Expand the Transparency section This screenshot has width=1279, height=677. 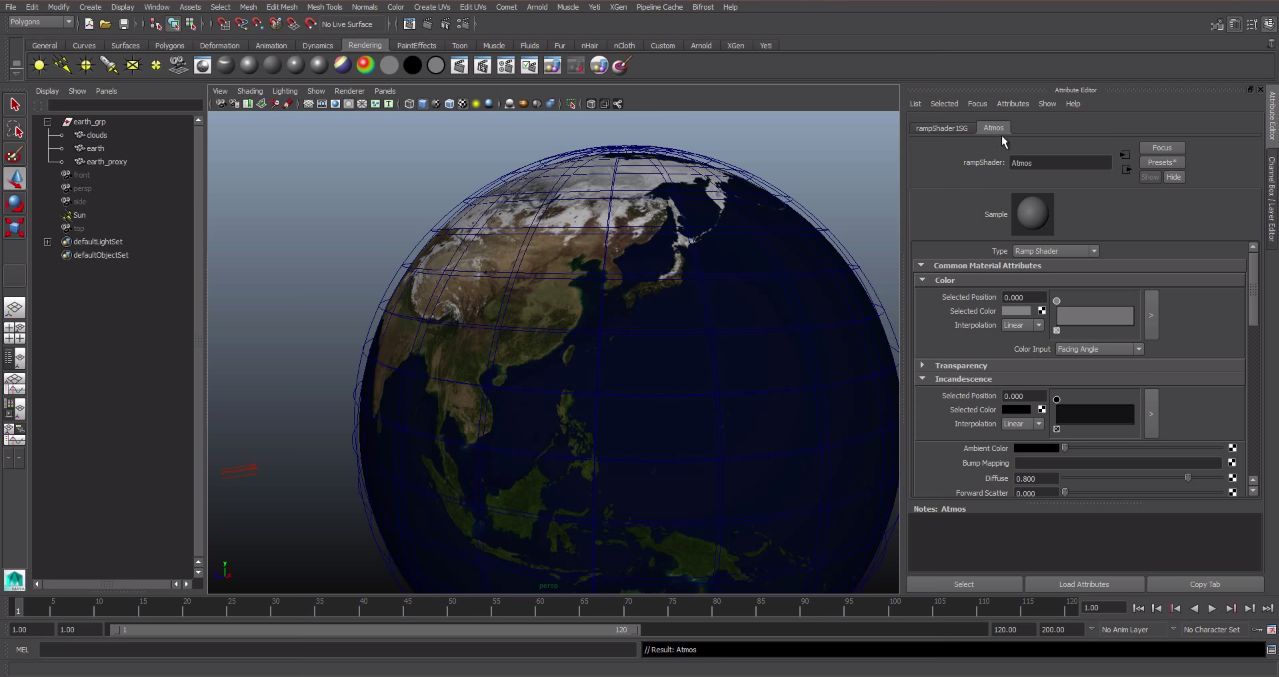click(922, 365)
